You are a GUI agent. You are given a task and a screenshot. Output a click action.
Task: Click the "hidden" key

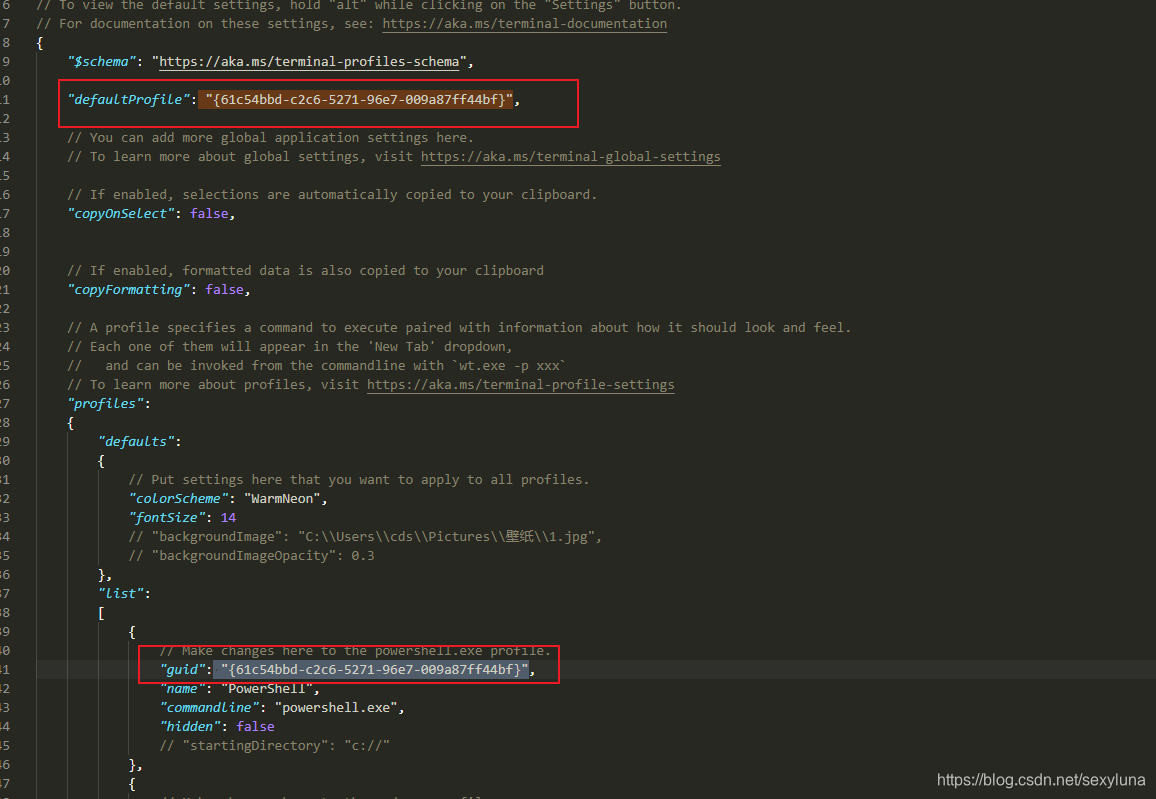[x=190, y=727]
